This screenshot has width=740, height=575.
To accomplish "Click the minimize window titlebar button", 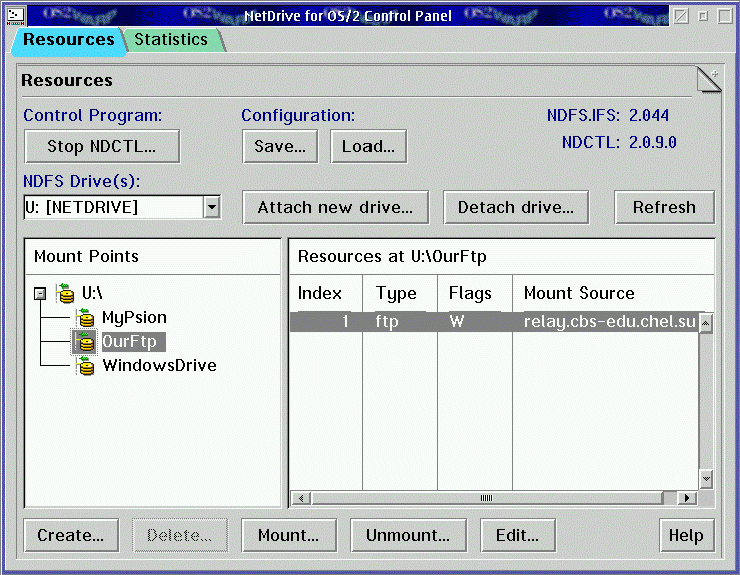I will 703,16.
